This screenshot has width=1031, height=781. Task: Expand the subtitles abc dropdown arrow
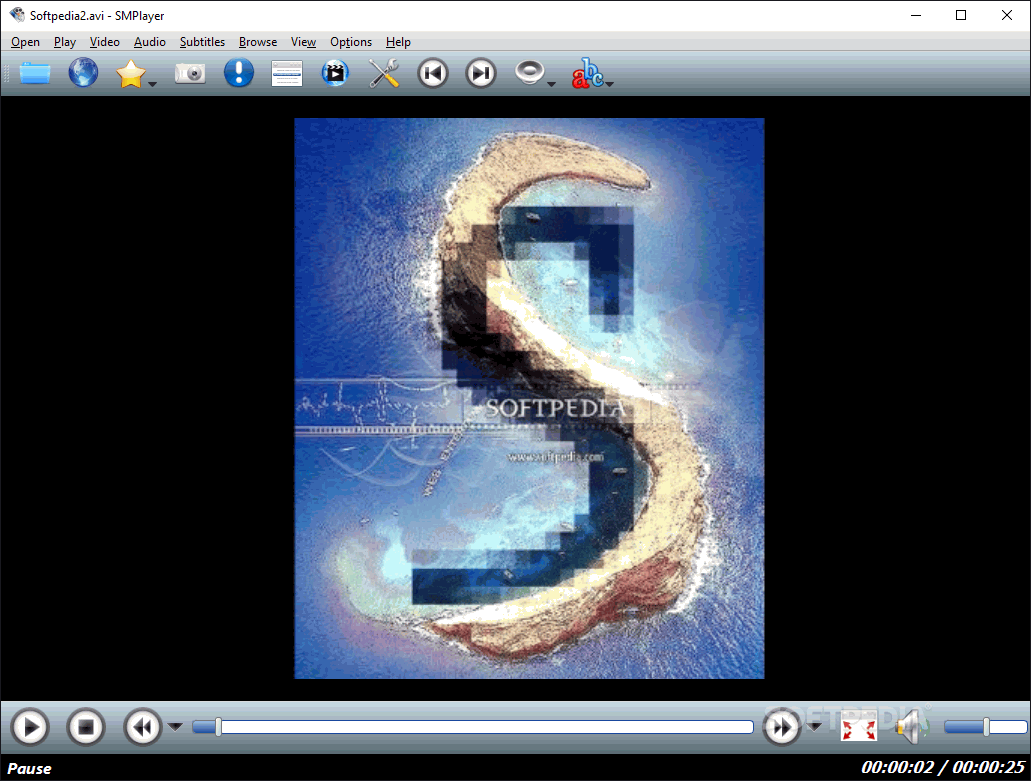(x=610, y=83)
